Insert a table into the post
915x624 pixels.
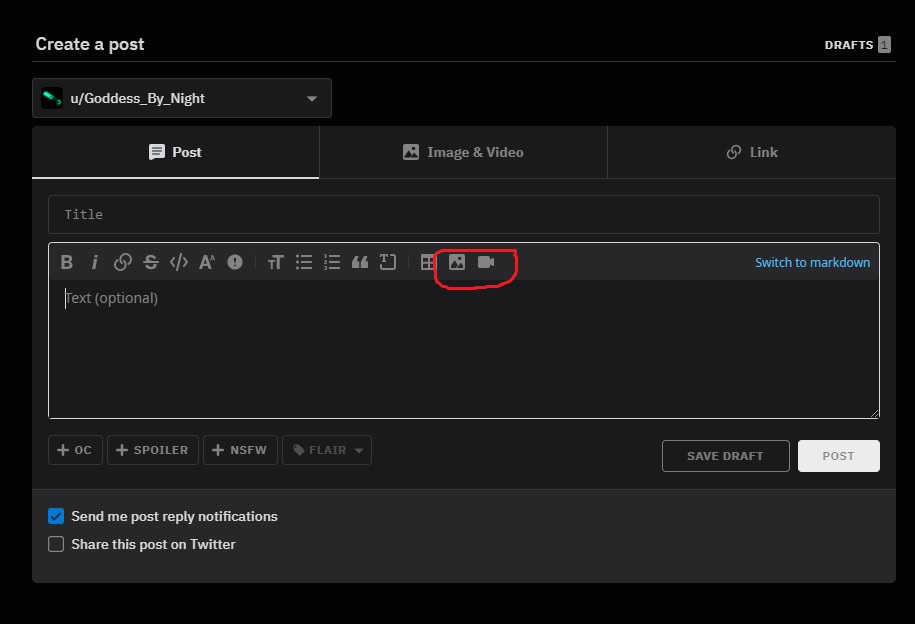click(x=428, y=262)
